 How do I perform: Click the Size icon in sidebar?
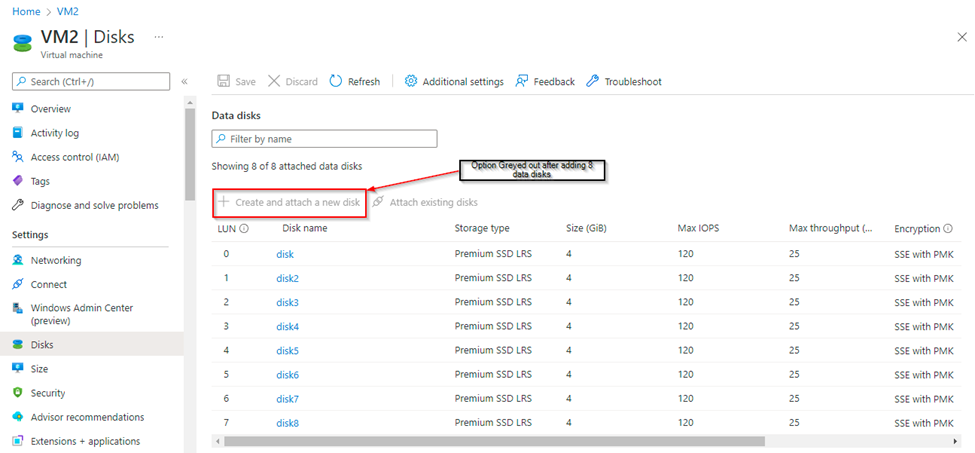click(18, 369)
